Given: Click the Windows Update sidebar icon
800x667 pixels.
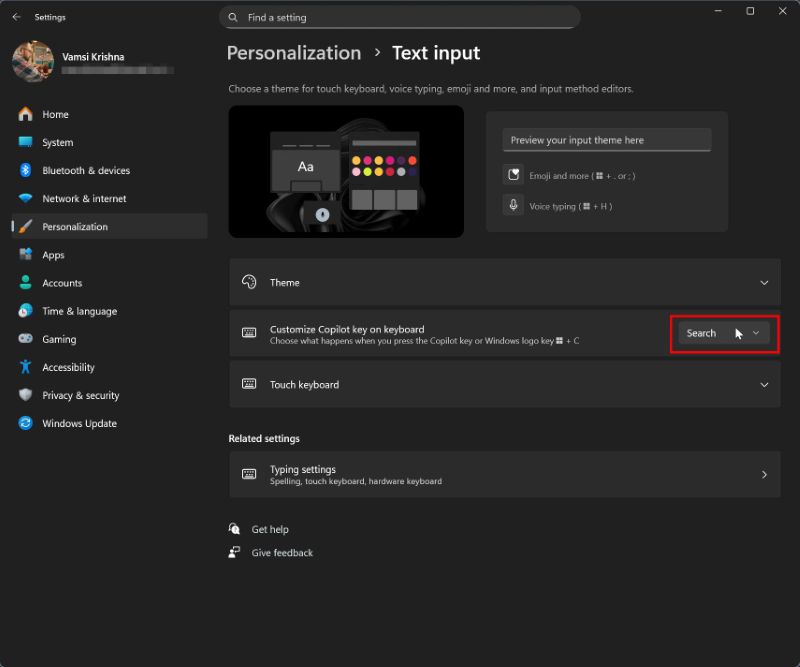Looking at the screenshot, I should pos(25,424).
